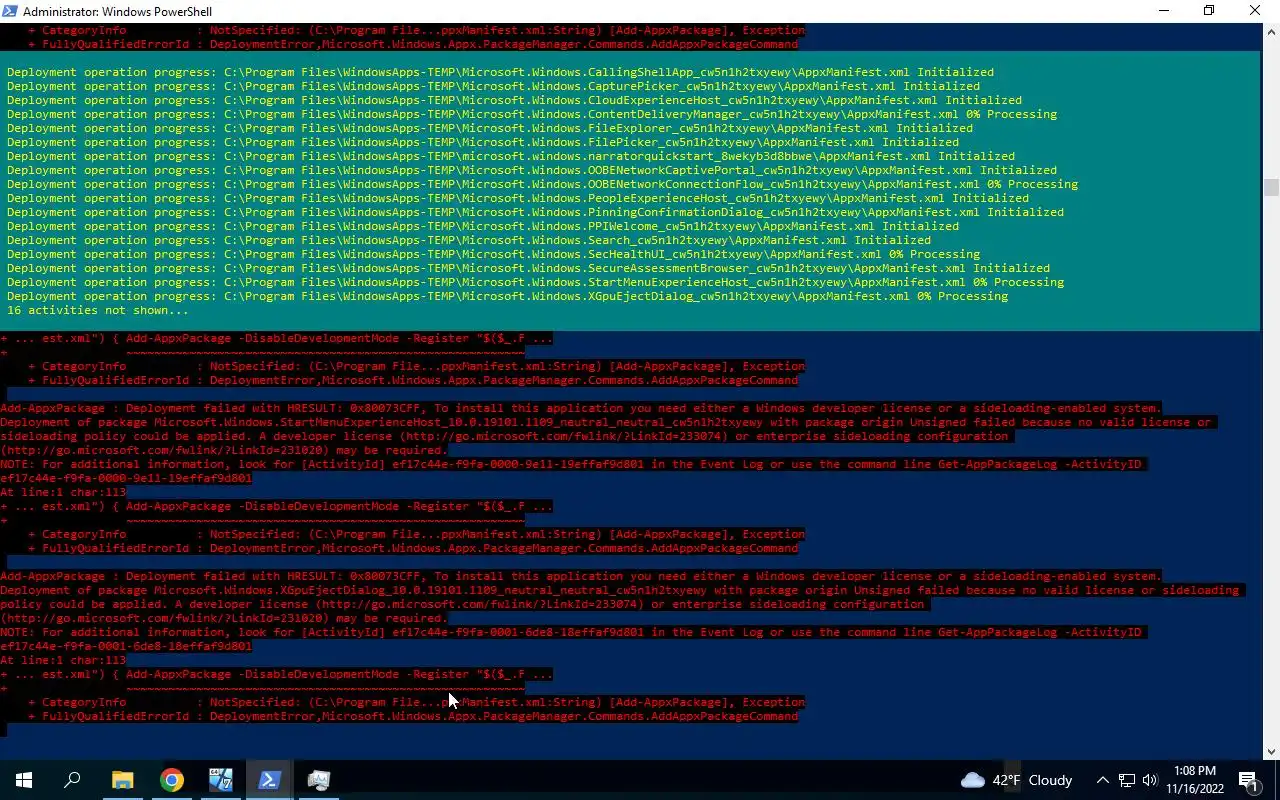Image resolution: width=1280 pixels, height=800 pixels.
Task: Click the 'Administrator: Windows PowerShell' title text
Action: point(117,12)
